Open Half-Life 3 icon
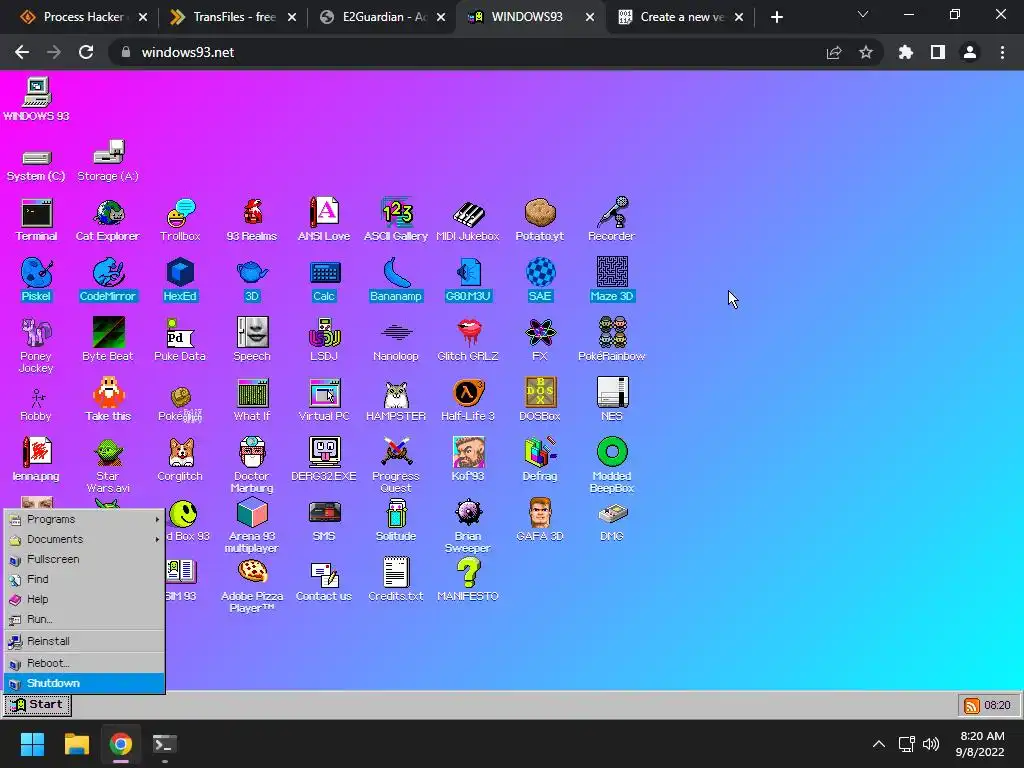 (x=468, y=400)
